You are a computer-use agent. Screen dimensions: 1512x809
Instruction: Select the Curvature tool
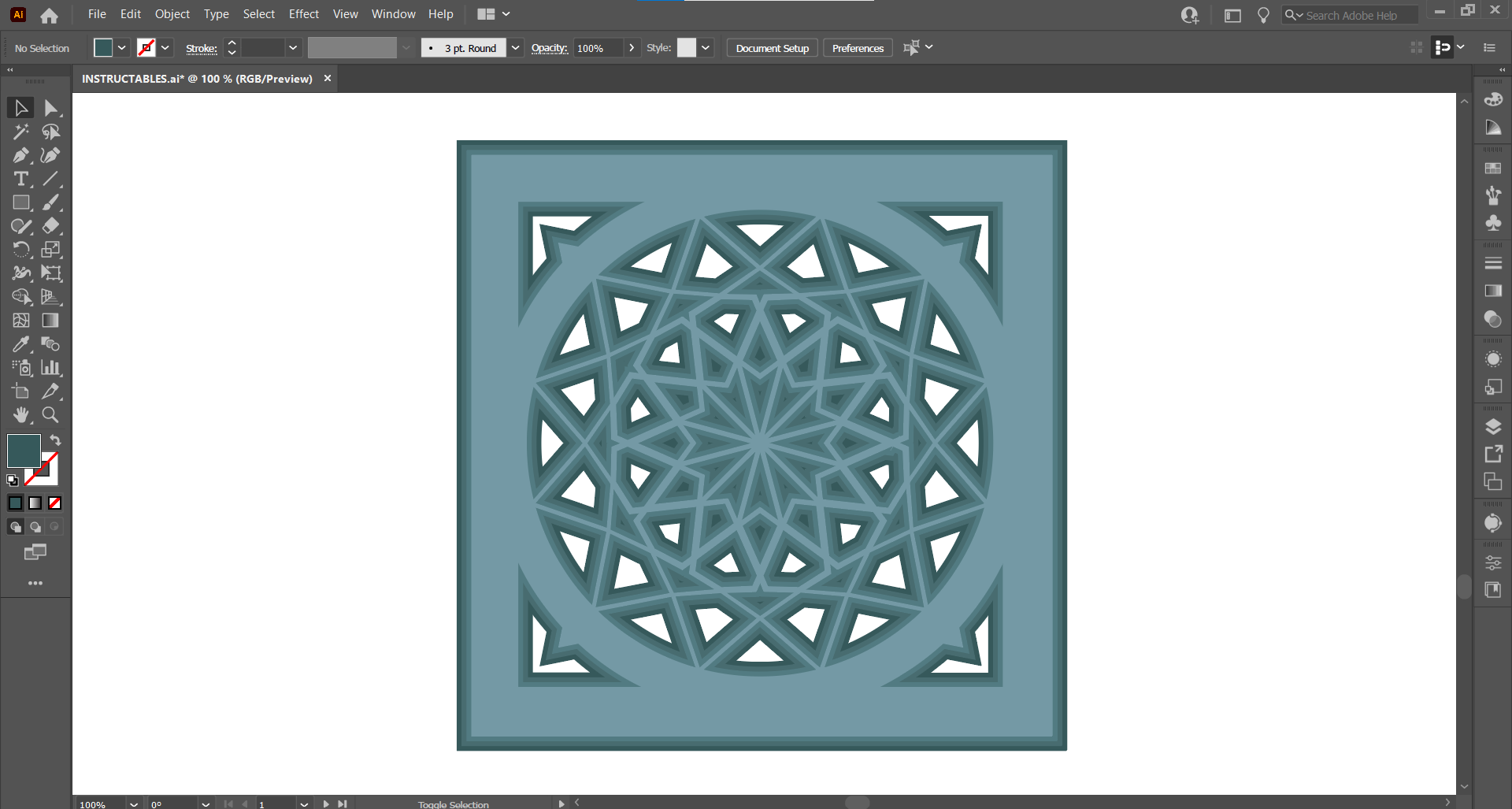(51, 155)
